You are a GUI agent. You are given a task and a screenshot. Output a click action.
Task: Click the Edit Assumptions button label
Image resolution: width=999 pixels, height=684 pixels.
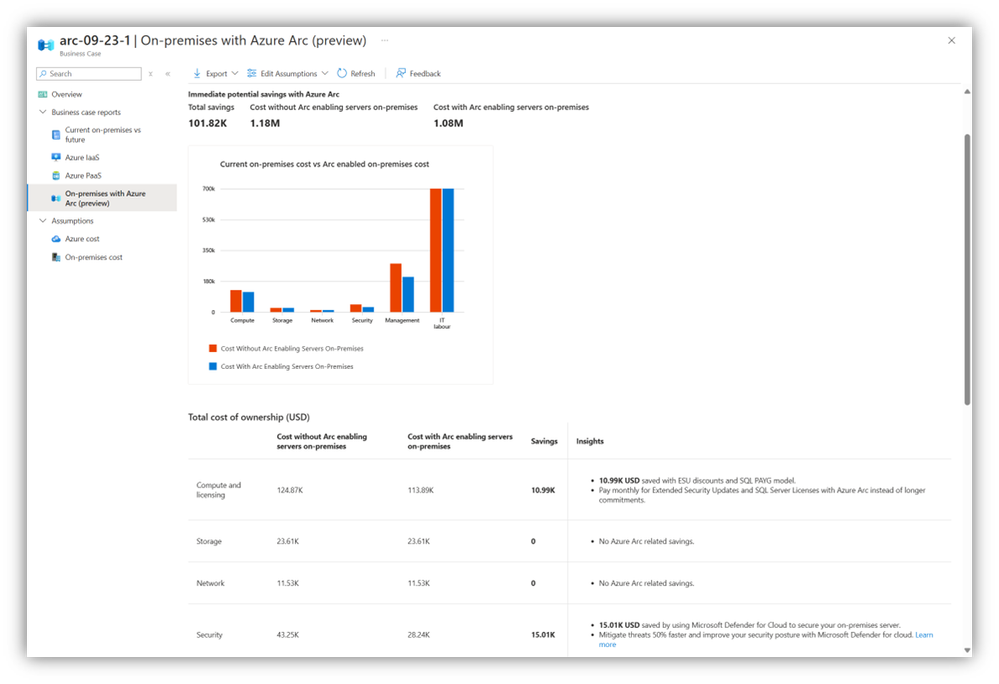click(x=289, y=74)
